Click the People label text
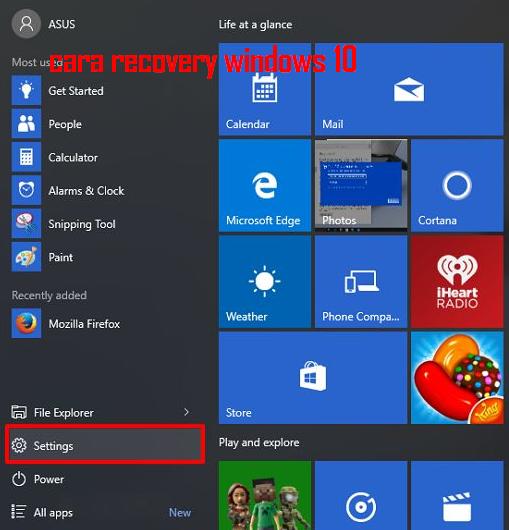 coord(65,124)
